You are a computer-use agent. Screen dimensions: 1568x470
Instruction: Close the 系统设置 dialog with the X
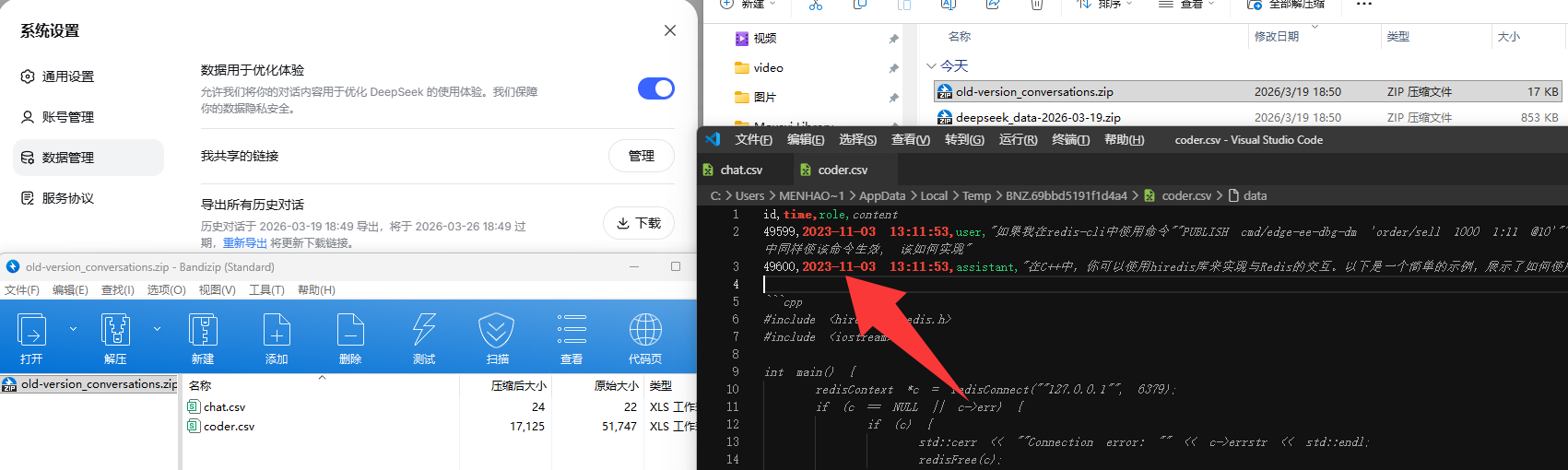point(670,30)
